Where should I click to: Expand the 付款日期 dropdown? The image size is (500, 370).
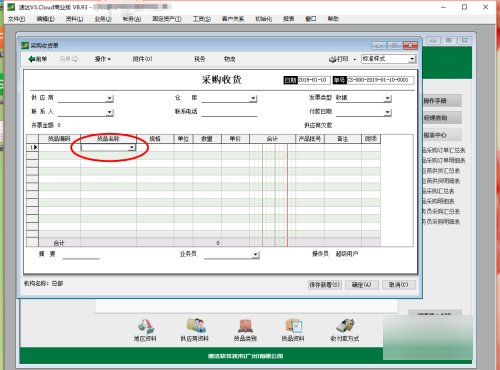pyautogui.click(x=388, y=112)
